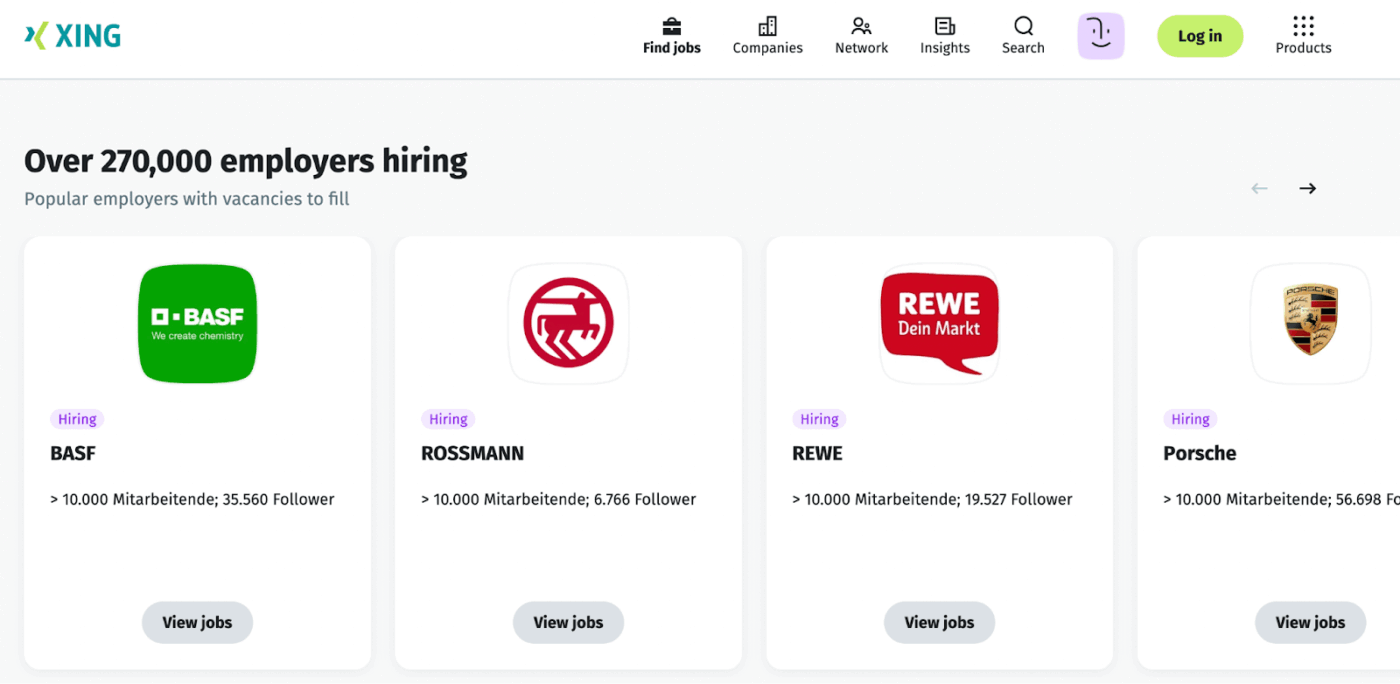Open the Products nine-dot grid icon
Viewport: 1400px width, 684px height.
tap(1303, 25)
